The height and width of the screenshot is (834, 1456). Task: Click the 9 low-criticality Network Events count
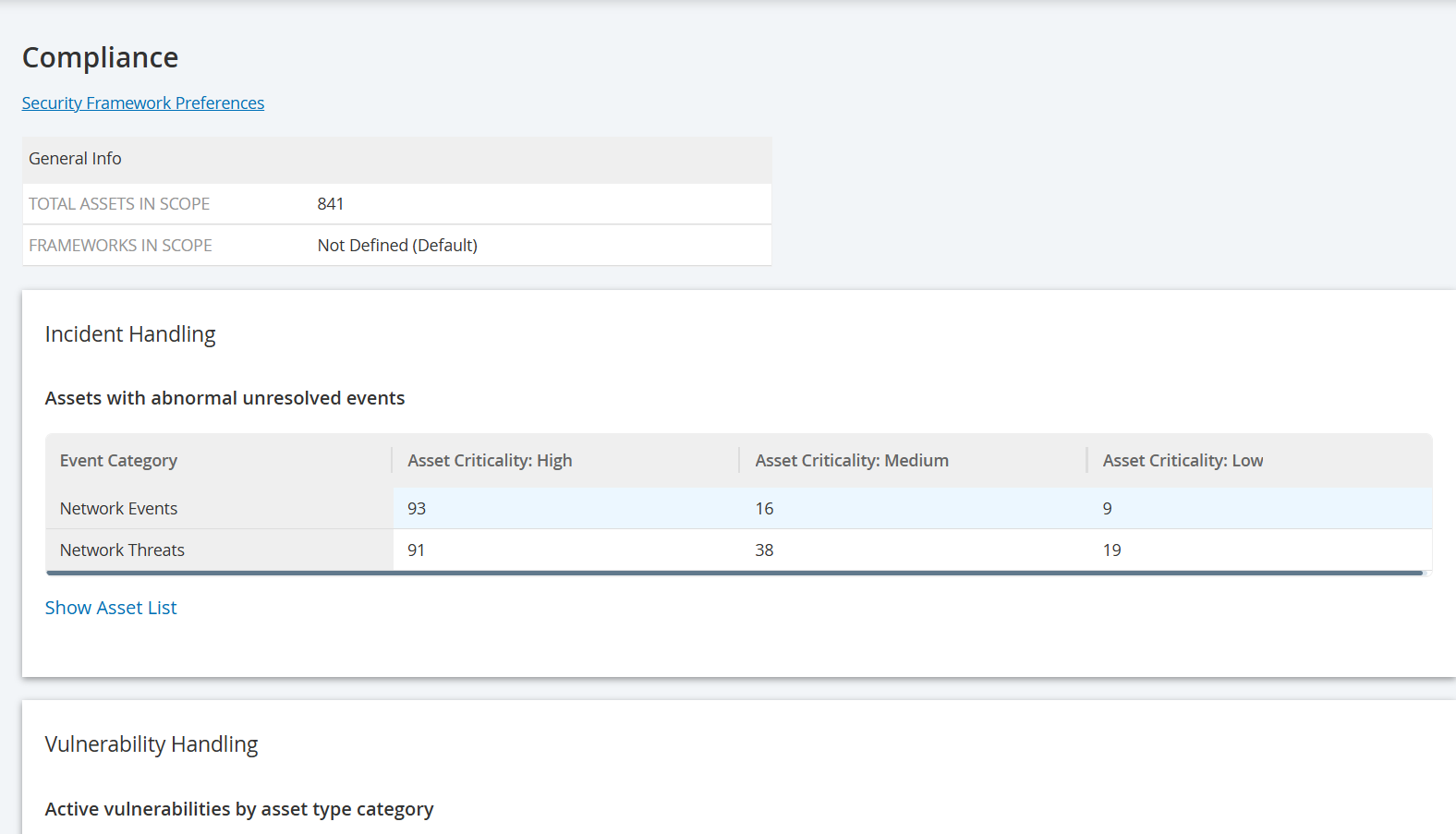click(1107, 509)
